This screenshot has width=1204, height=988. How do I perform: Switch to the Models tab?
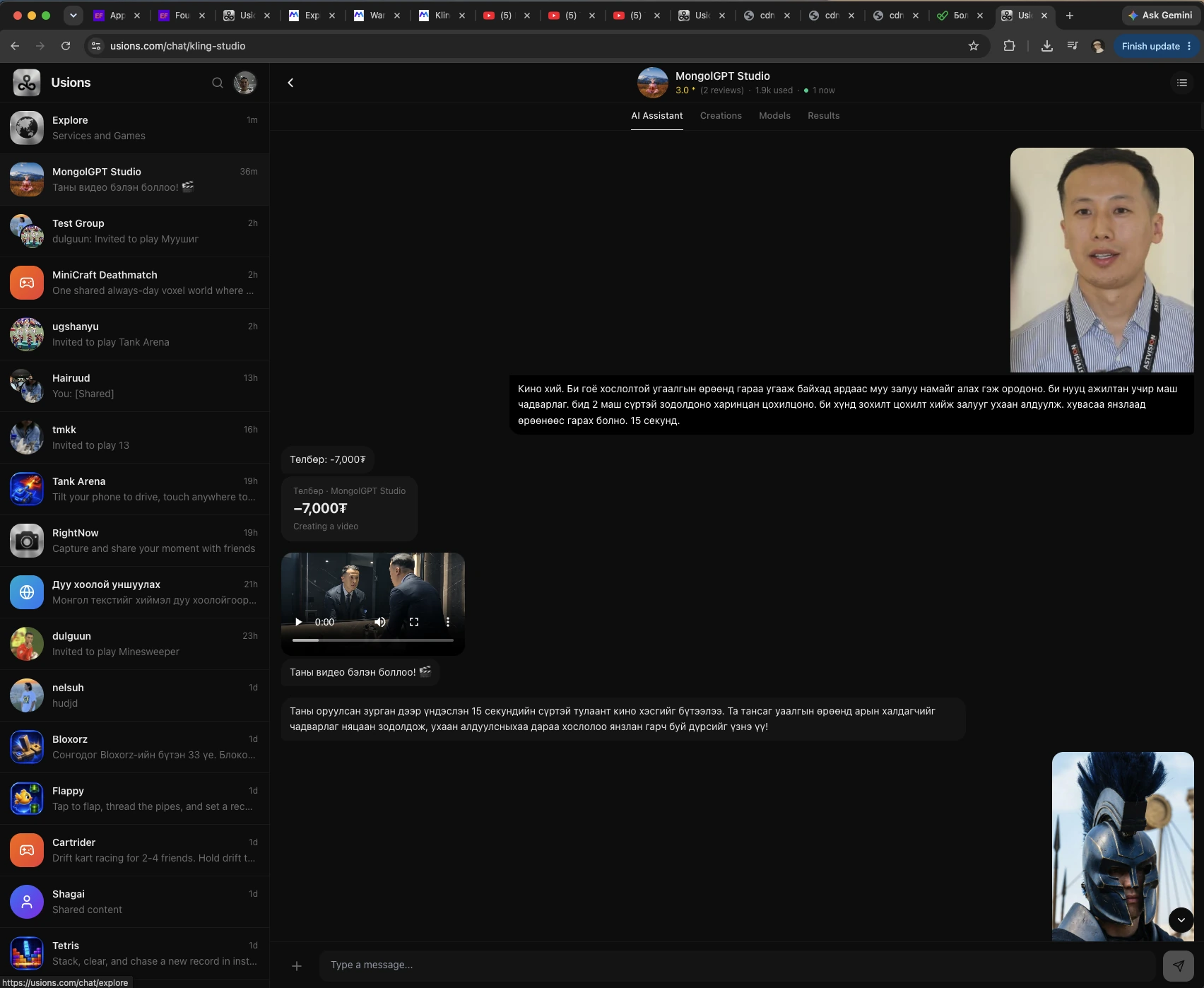pos(774,116)
